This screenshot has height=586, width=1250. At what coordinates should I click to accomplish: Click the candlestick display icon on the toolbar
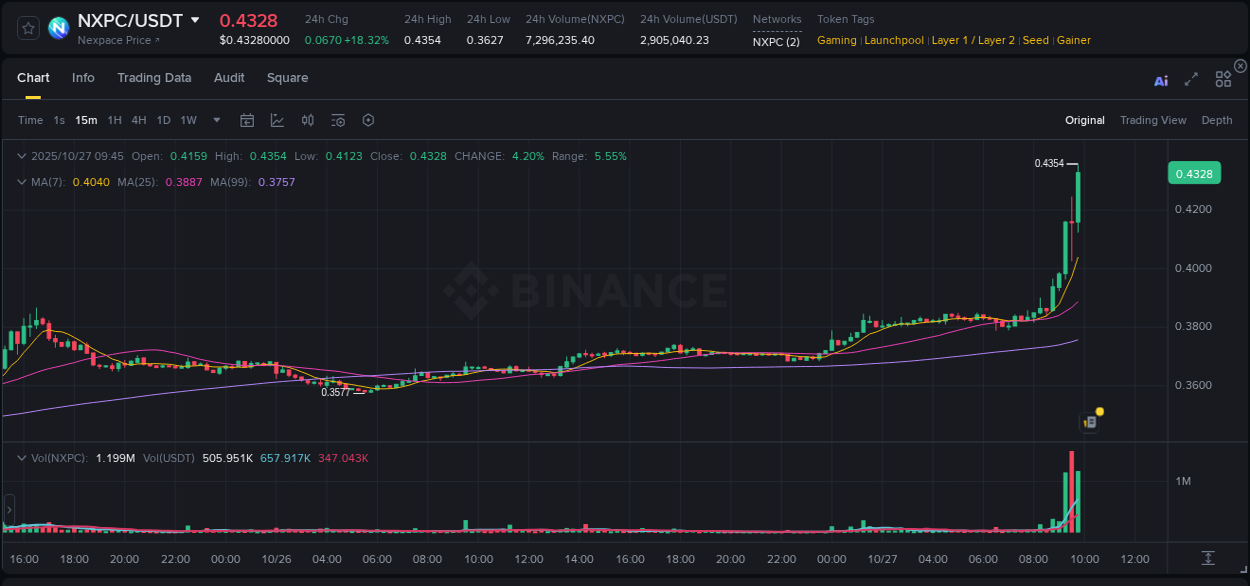click(307, 120)
